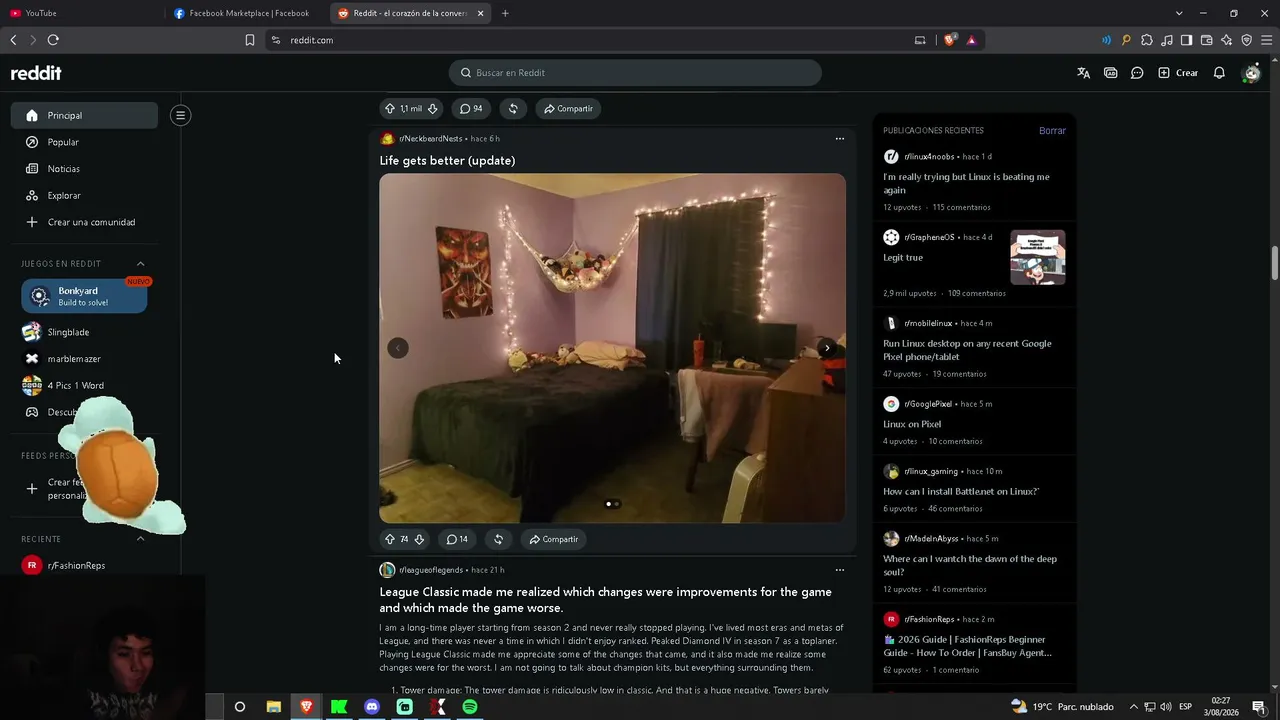Open Reddit advertise icon in header
Viewport: 1280px width, 720px height.
click(1110, 73)
